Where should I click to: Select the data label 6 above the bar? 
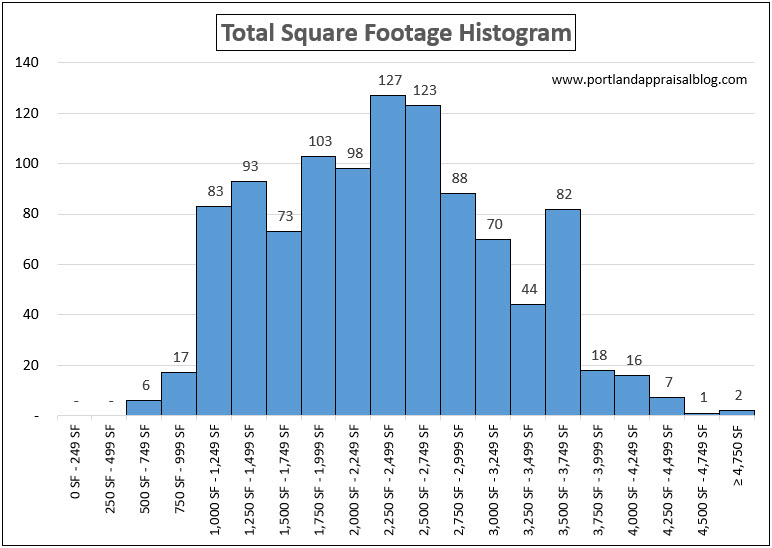[x=143, y=386]
